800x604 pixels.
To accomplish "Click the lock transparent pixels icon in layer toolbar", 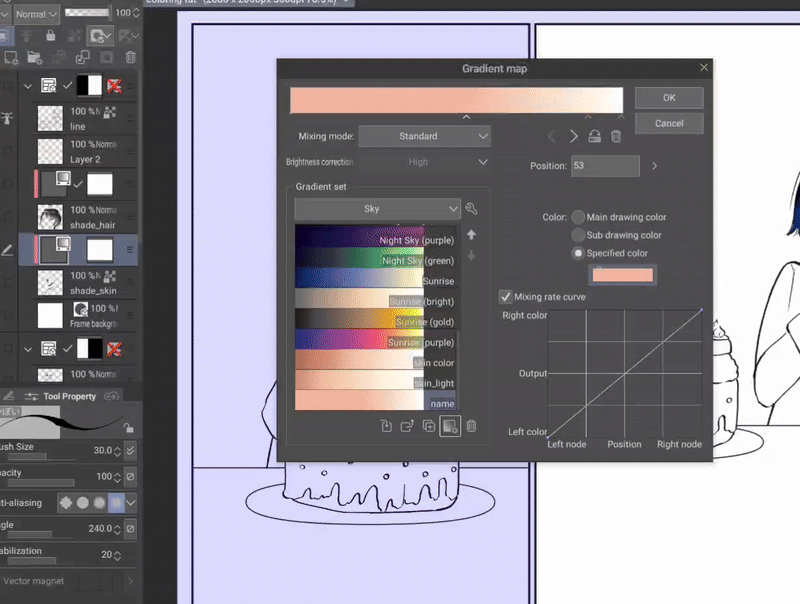I will point(75,35).
